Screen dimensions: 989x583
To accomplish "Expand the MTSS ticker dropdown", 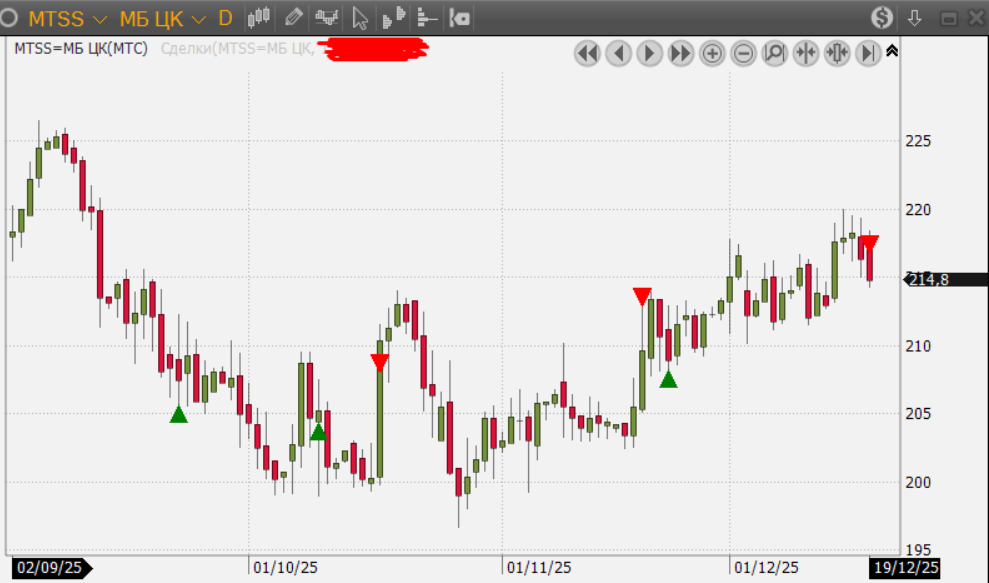I will pos(99,19).
